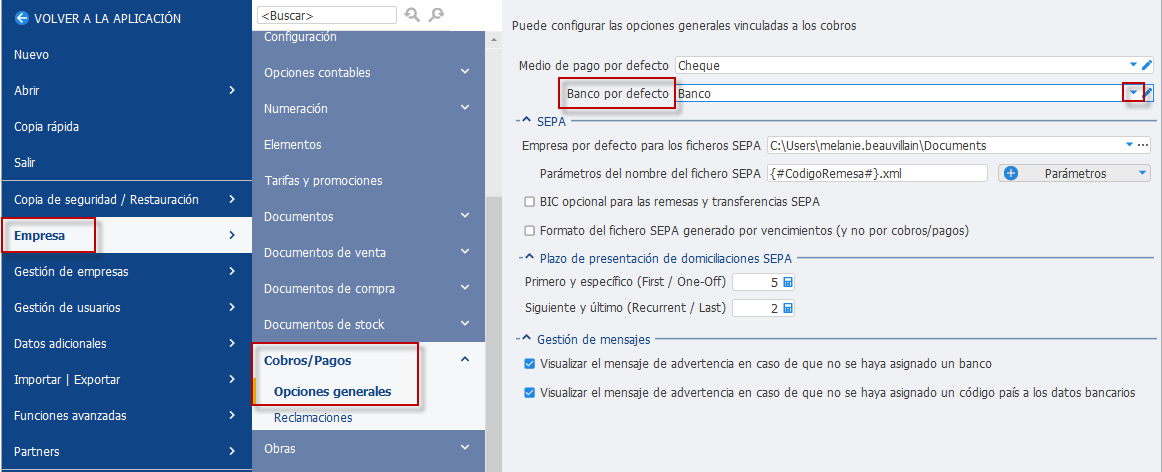
Task: Open Copia de seguridad / Restauración
Action: pyautogui.click(x=126, y=199)
